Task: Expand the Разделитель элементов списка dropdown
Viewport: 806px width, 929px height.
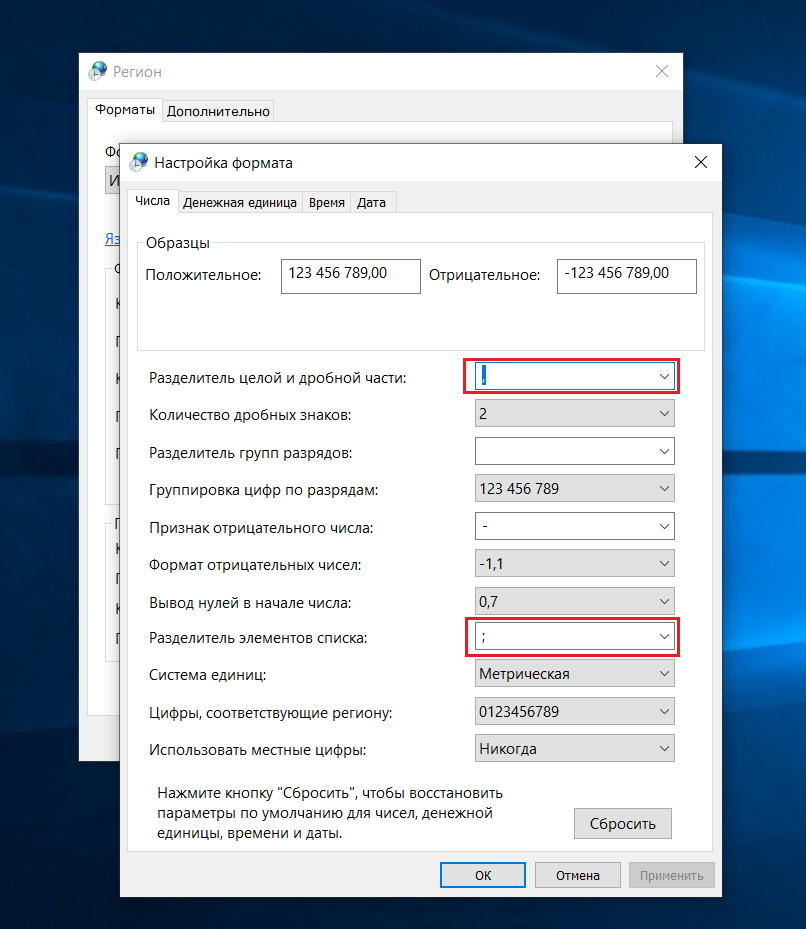Action: click(664, 636)
